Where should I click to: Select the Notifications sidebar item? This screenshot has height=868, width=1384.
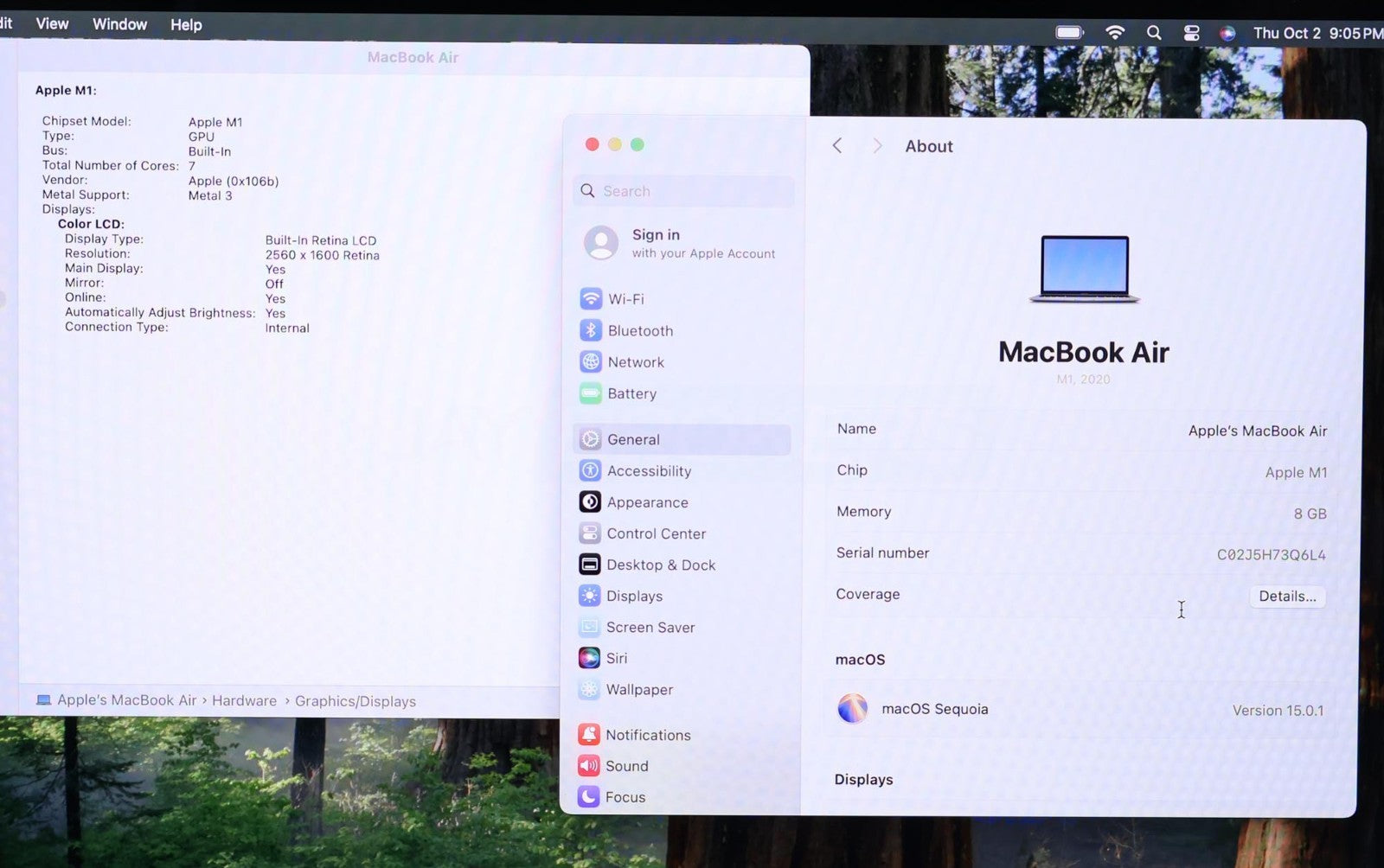tap(647, 735)
